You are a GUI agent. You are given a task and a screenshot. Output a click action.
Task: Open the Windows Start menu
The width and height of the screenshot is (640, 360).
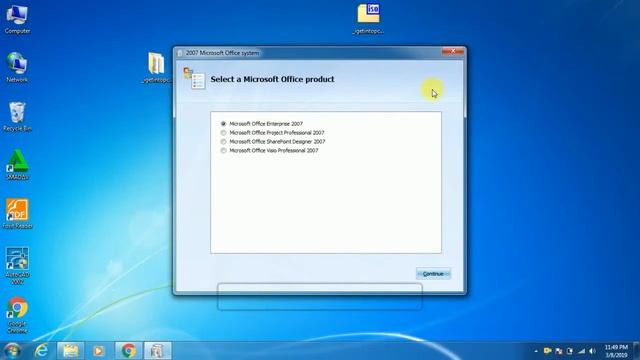(12, 351)
